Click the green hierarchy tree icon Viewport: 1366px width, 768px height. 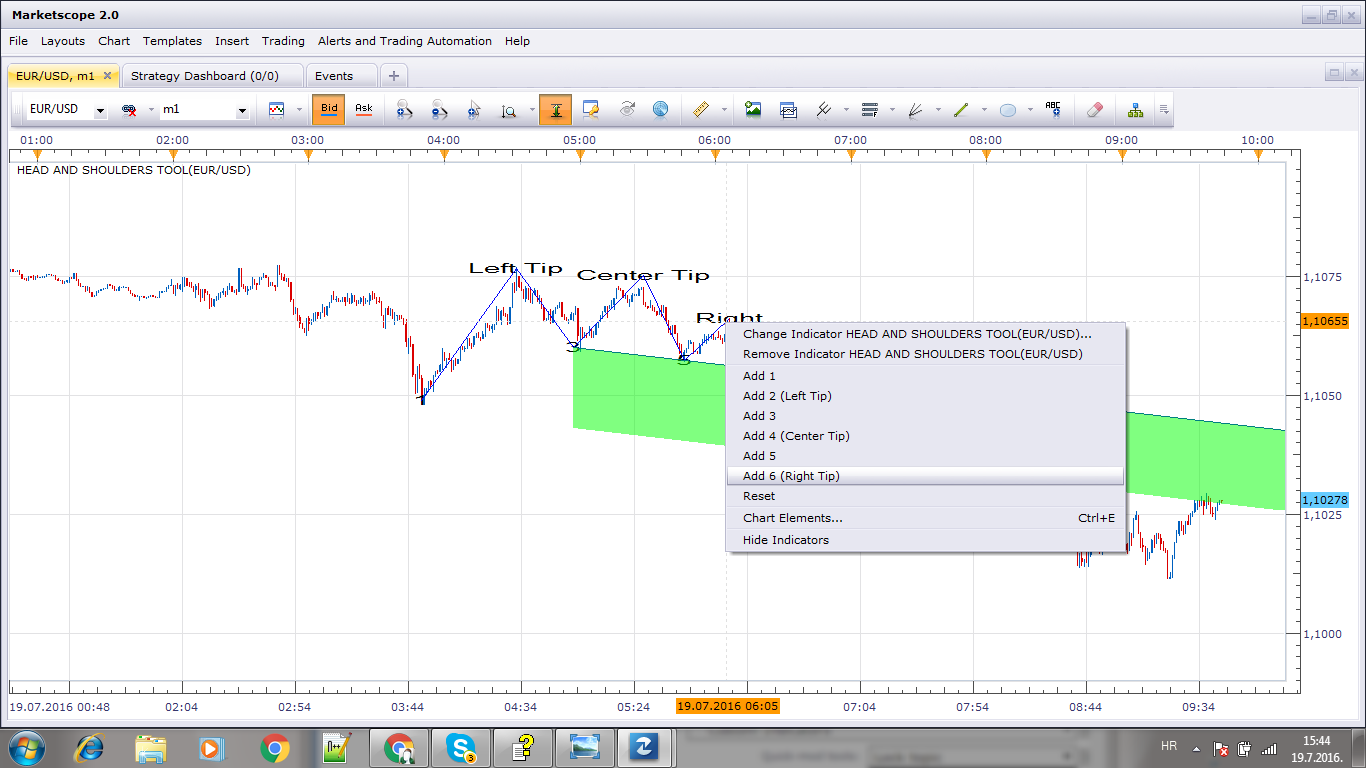[1135, 109]
